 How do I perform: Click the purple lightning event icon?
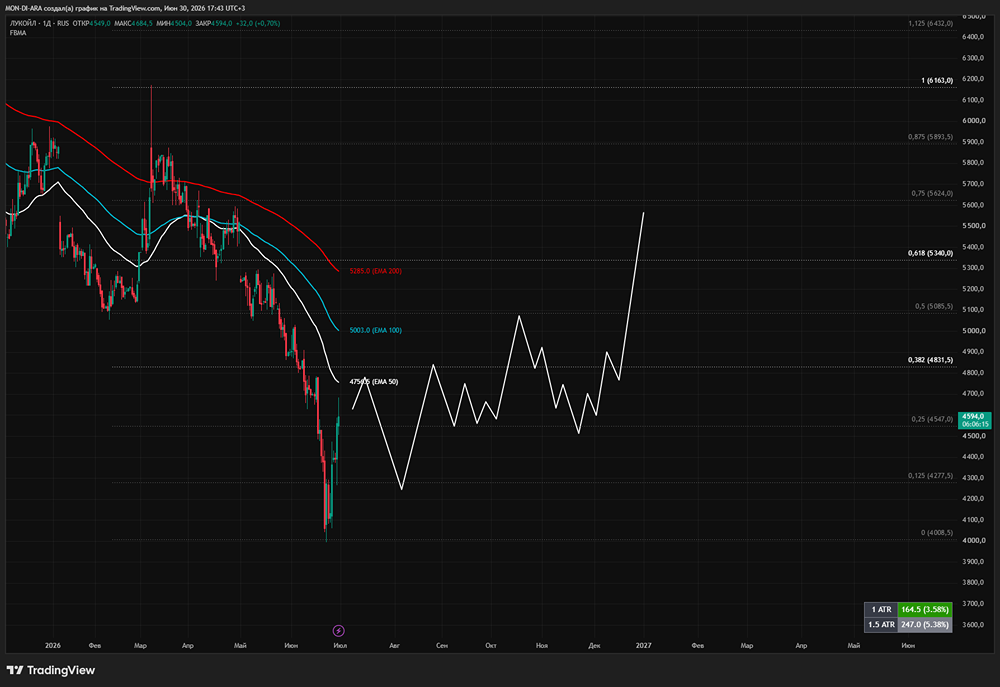pos(339,631)
